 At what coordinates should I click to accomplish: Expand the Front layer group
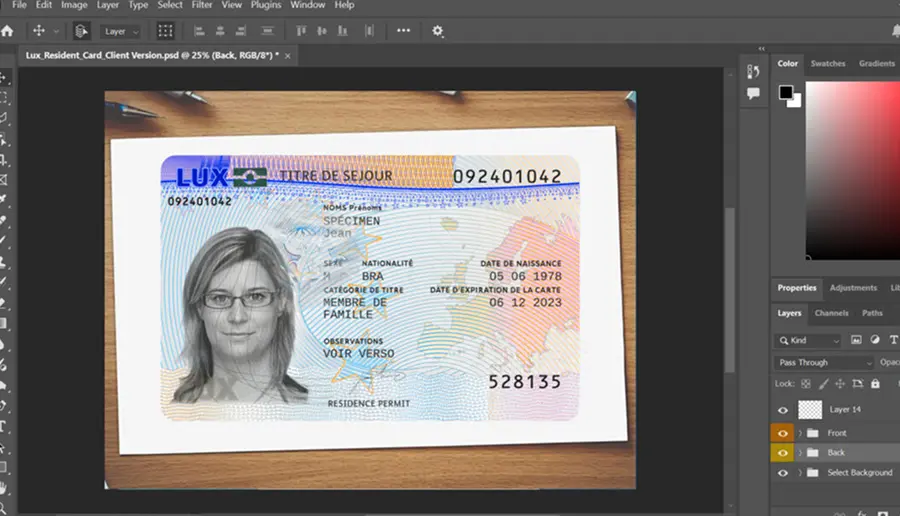pyautogui.click(x=800, y=433)
